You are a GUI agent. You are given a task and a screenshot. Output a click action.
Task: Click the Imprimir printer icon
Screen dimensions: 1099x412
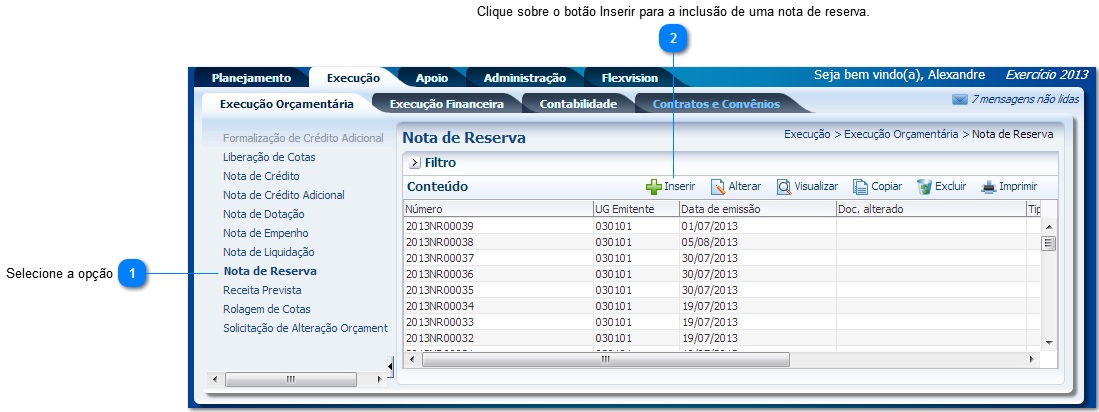click(988, 187)
